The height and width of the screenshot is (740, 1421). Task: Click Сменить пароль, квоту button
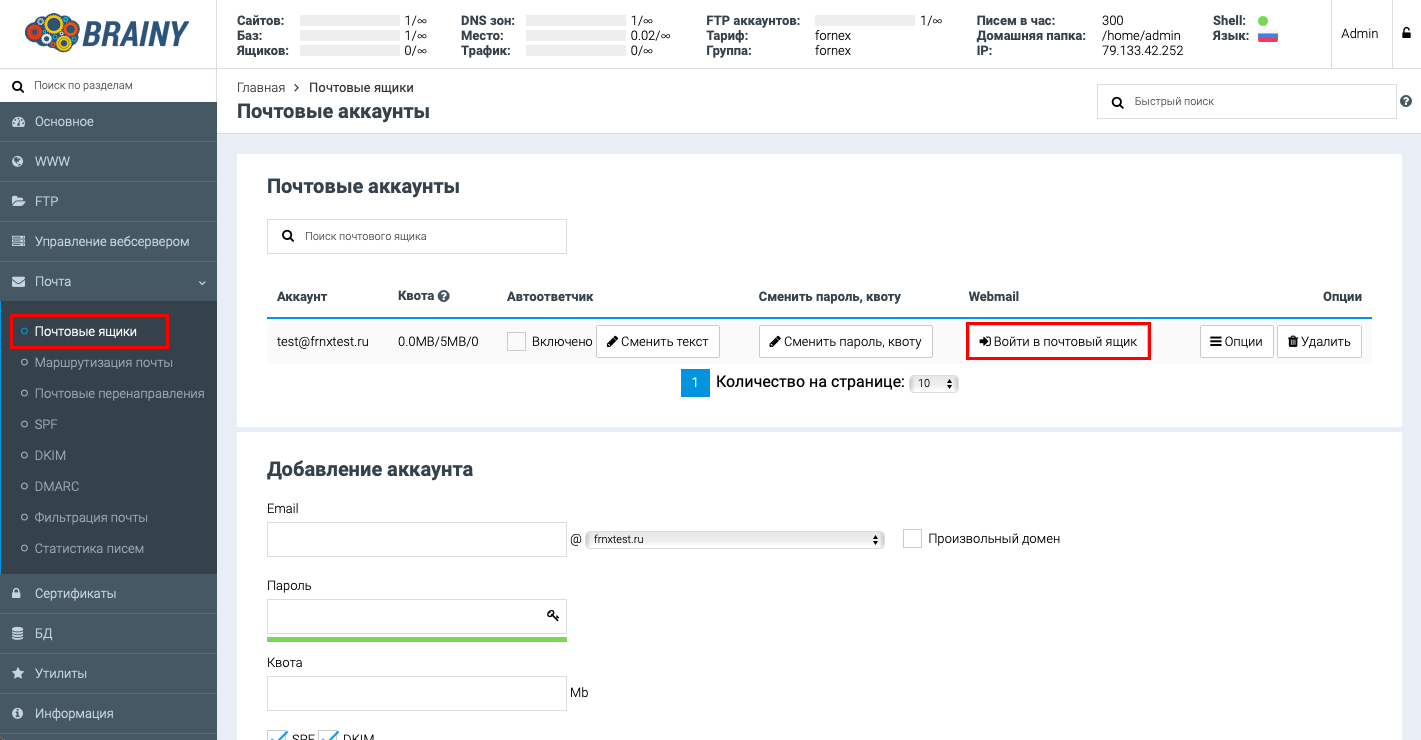tap(846, 341)
